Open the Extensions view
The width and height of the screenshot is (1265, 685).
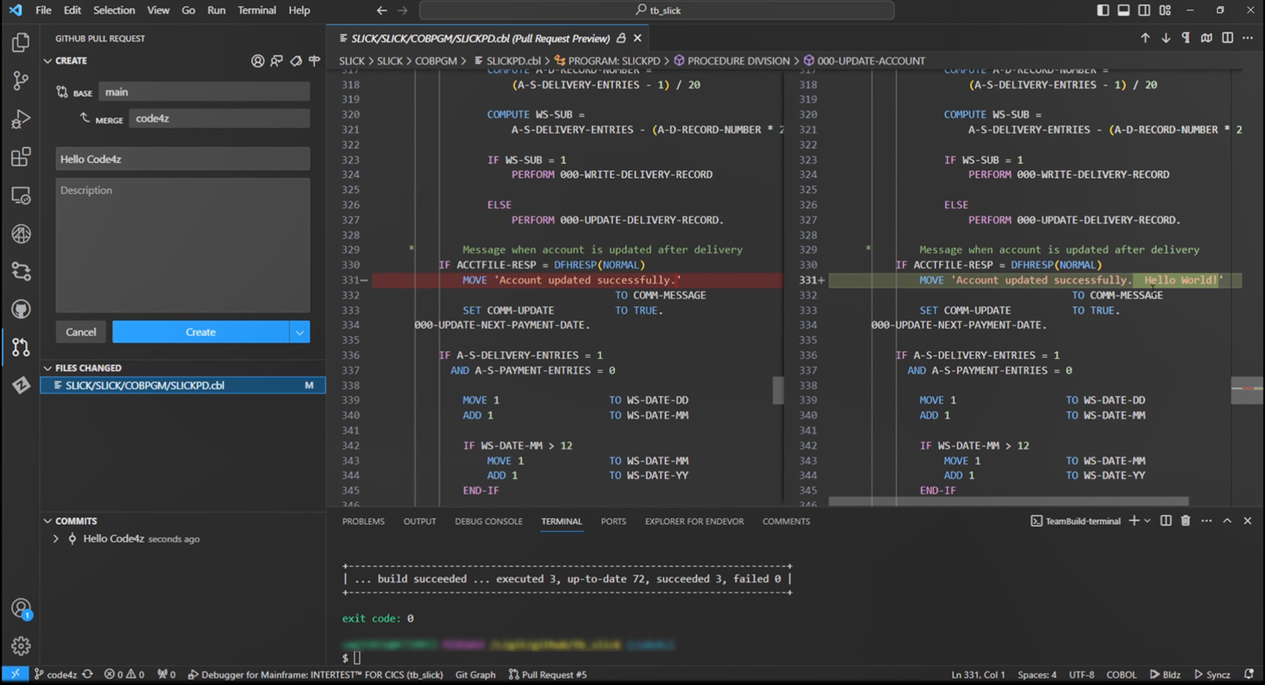pos(20,157)
